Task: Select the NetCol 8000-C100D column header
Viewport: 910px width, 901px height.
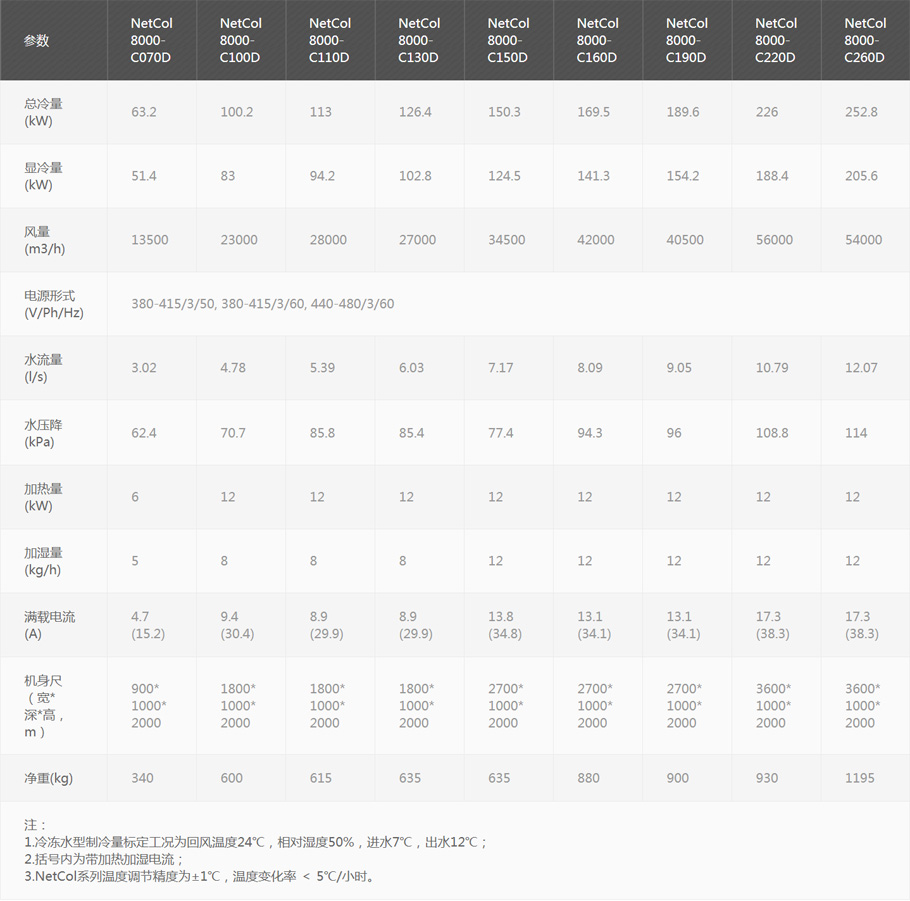Action: (x=240, y=41)
